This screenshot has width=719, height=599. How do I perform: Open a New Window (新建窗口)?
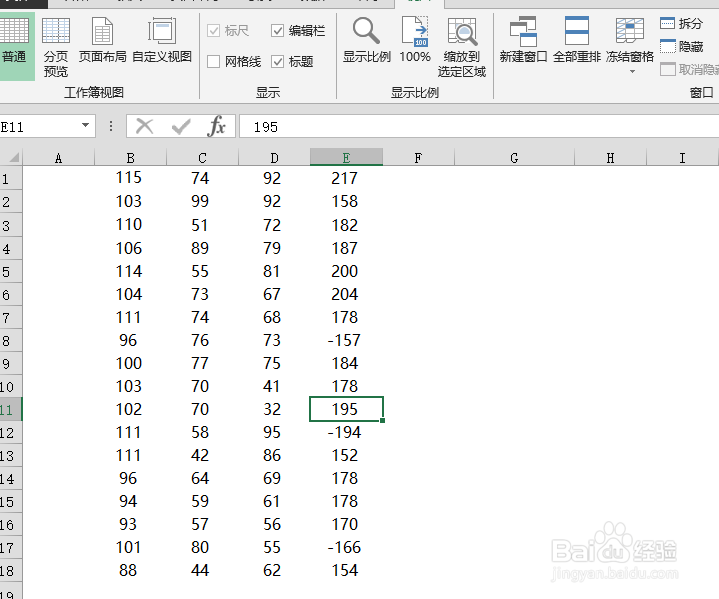(x=524, y=40)
